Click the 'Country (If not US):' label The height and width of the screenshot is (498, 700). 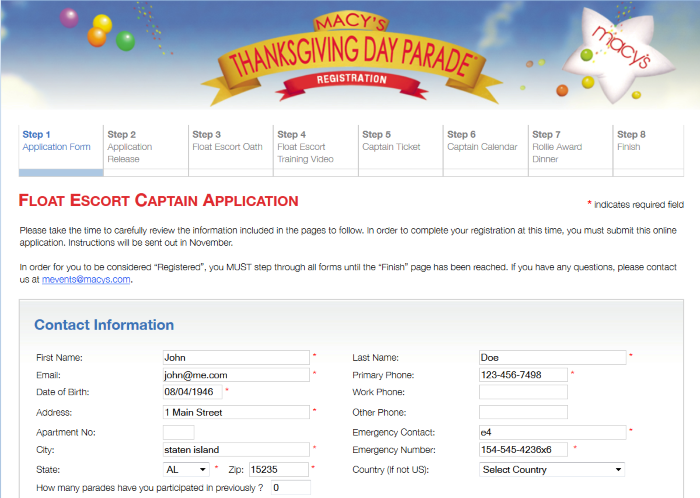[391, 469]
